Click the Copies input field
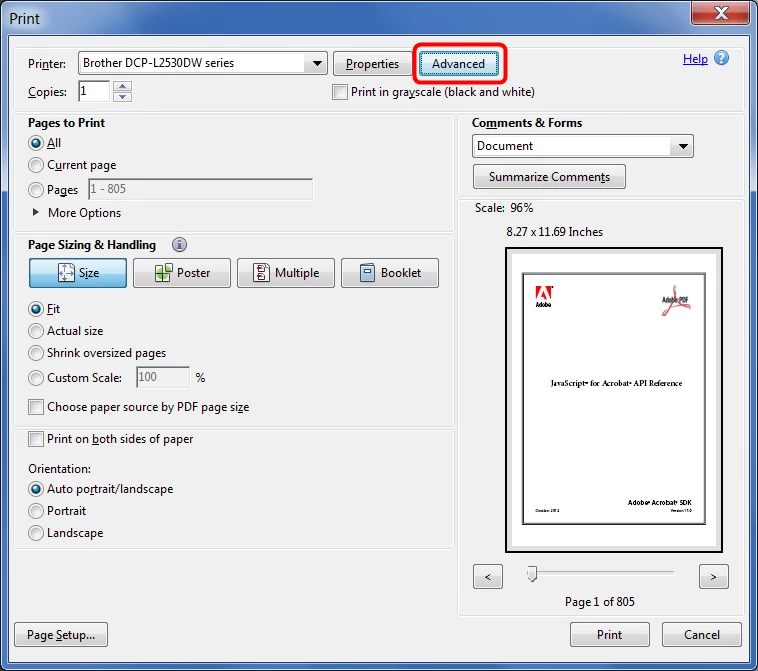 [x=94, y=91]
